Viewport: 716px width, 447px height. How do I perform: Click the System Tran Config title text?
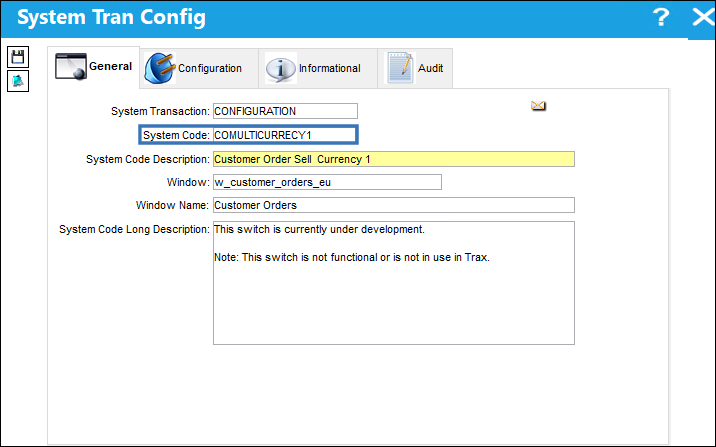click(111, 17)
